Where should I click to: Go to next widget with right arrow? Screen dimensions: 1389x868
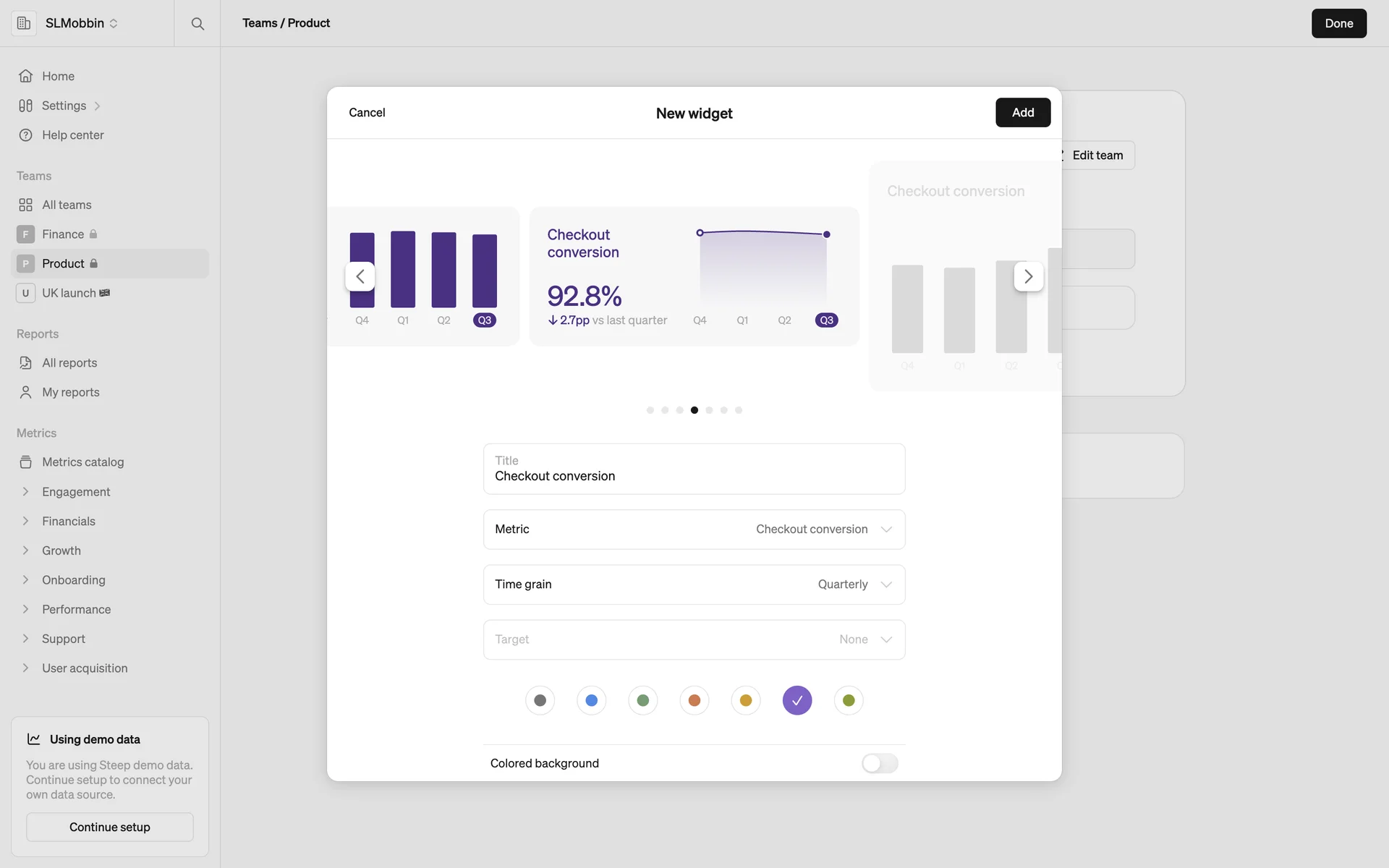(x=1028, y=276)
